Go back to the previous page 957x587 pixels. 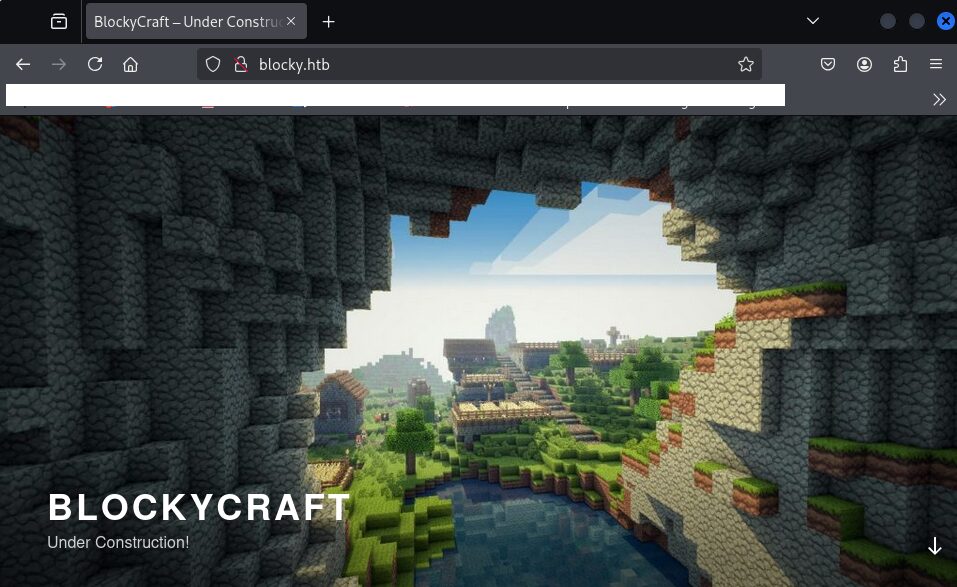point(23,64)
